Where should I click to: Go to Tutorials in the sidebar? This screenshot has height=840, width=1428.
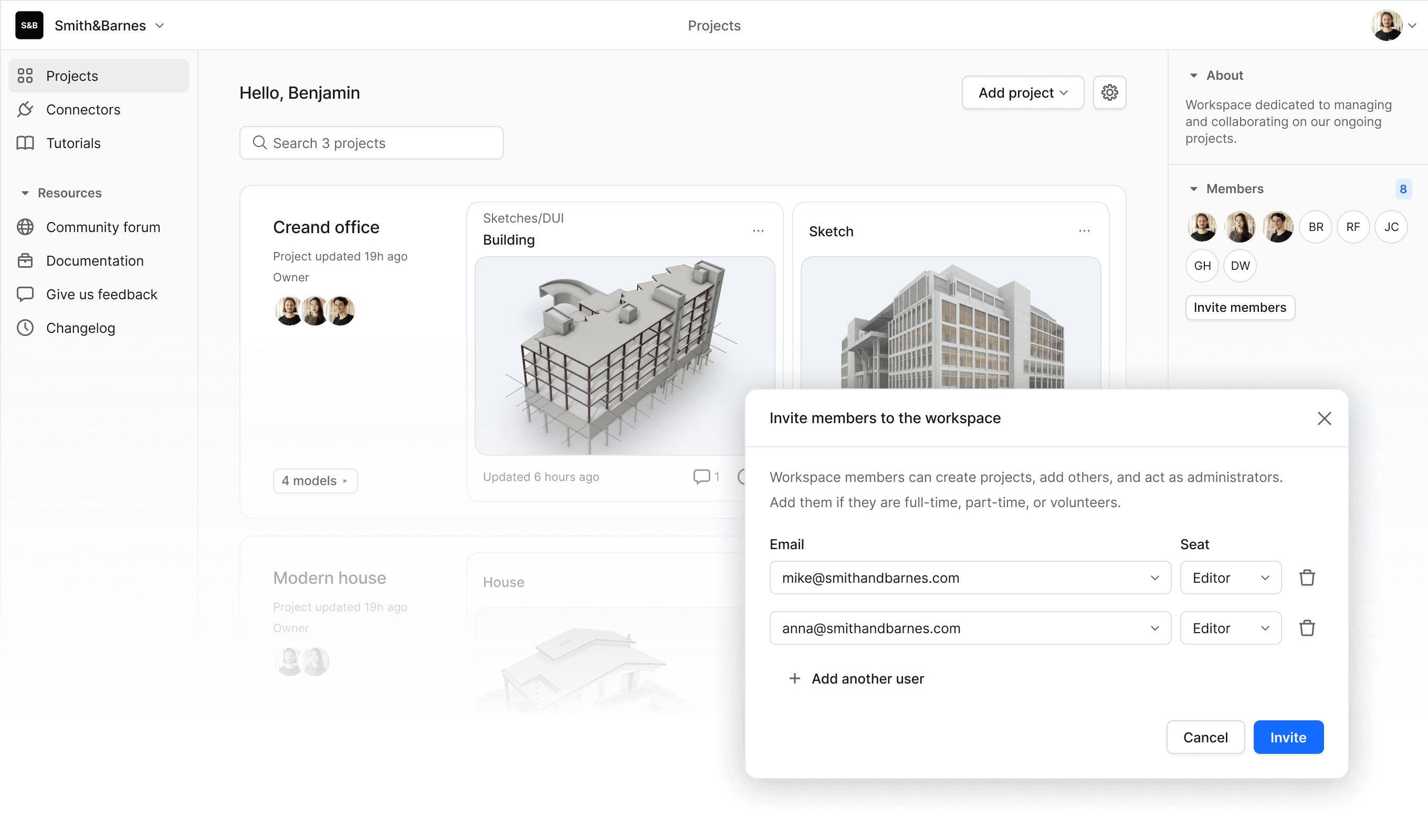73,143
